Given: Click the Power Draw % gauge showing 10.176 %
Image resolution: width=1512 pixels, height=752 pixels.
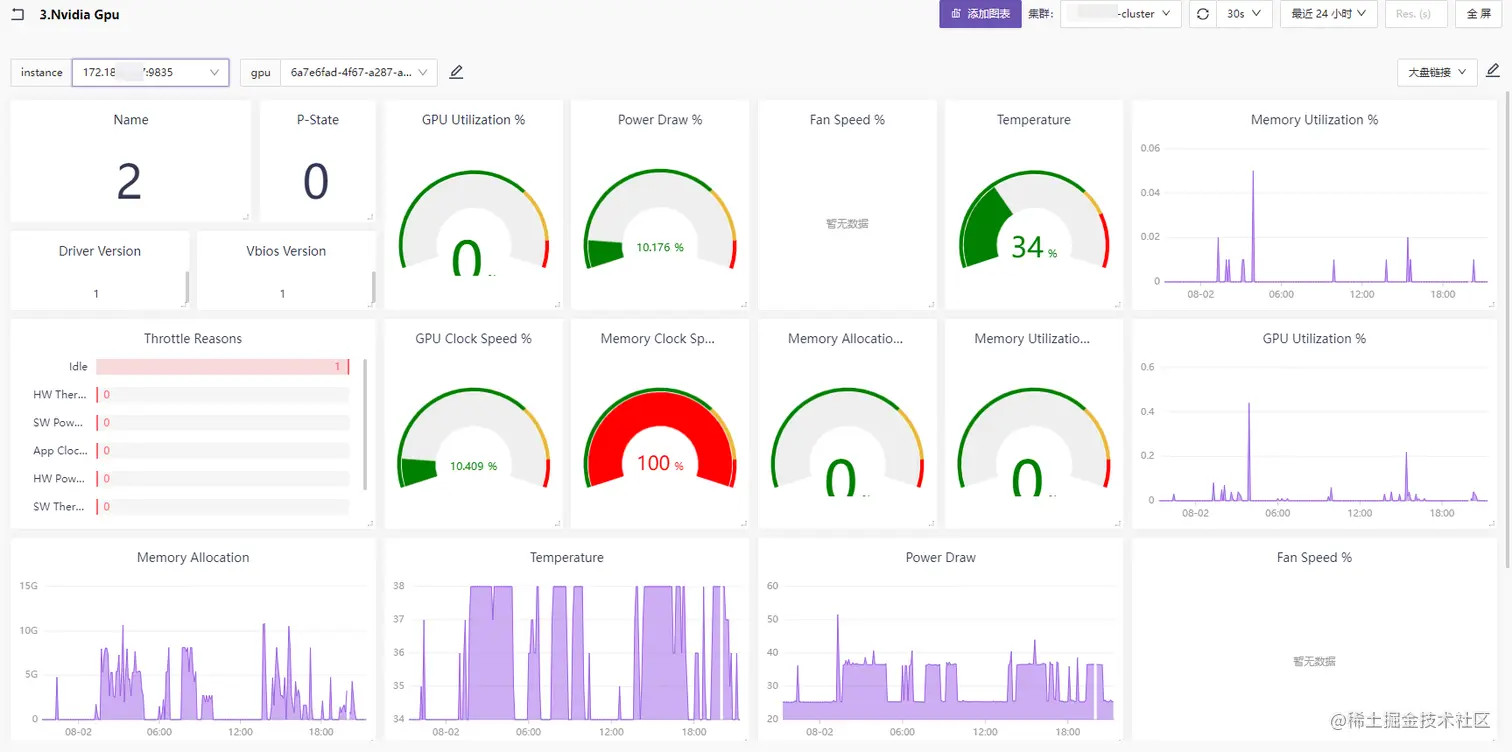Looking at the screenshot, I should click(x=660, y=220).
